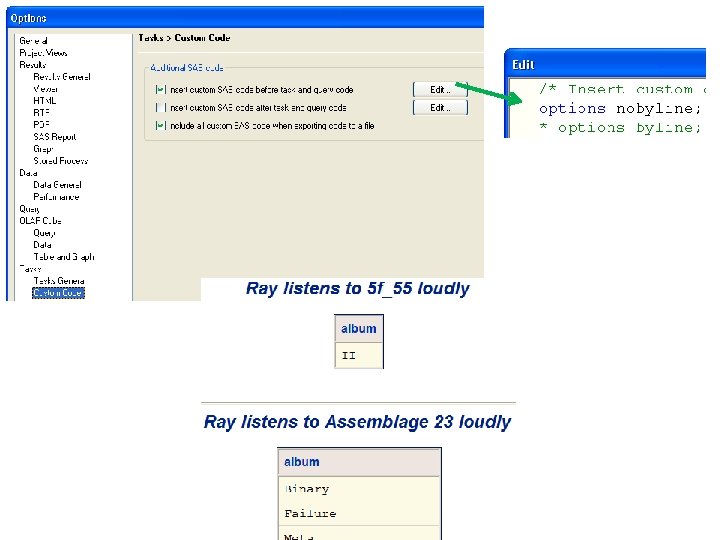Click 'Insert custom' comment line in Edit window
The width and height of the screenshot is (720, 540).
[x=622, y=89]
